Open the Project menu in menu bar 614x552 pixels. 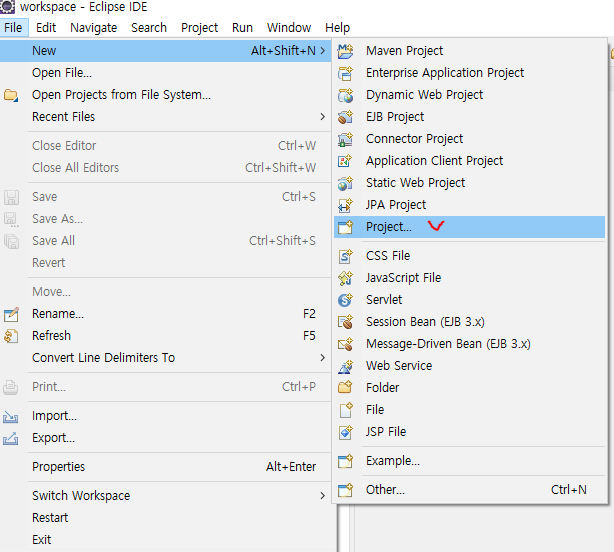(x=199, y=28)
